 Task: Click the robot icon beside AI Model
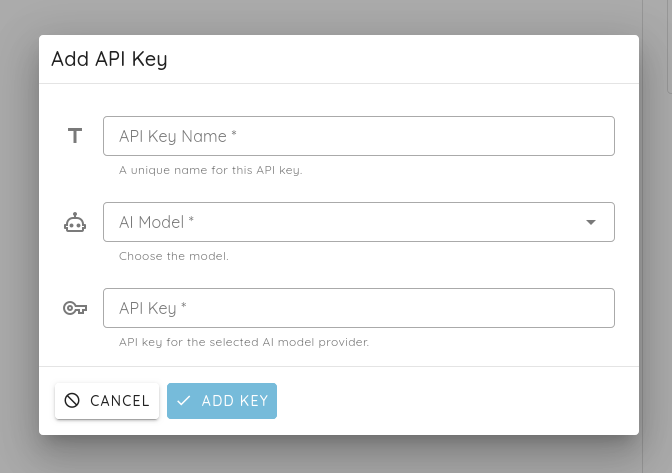[x=75, y=222]
